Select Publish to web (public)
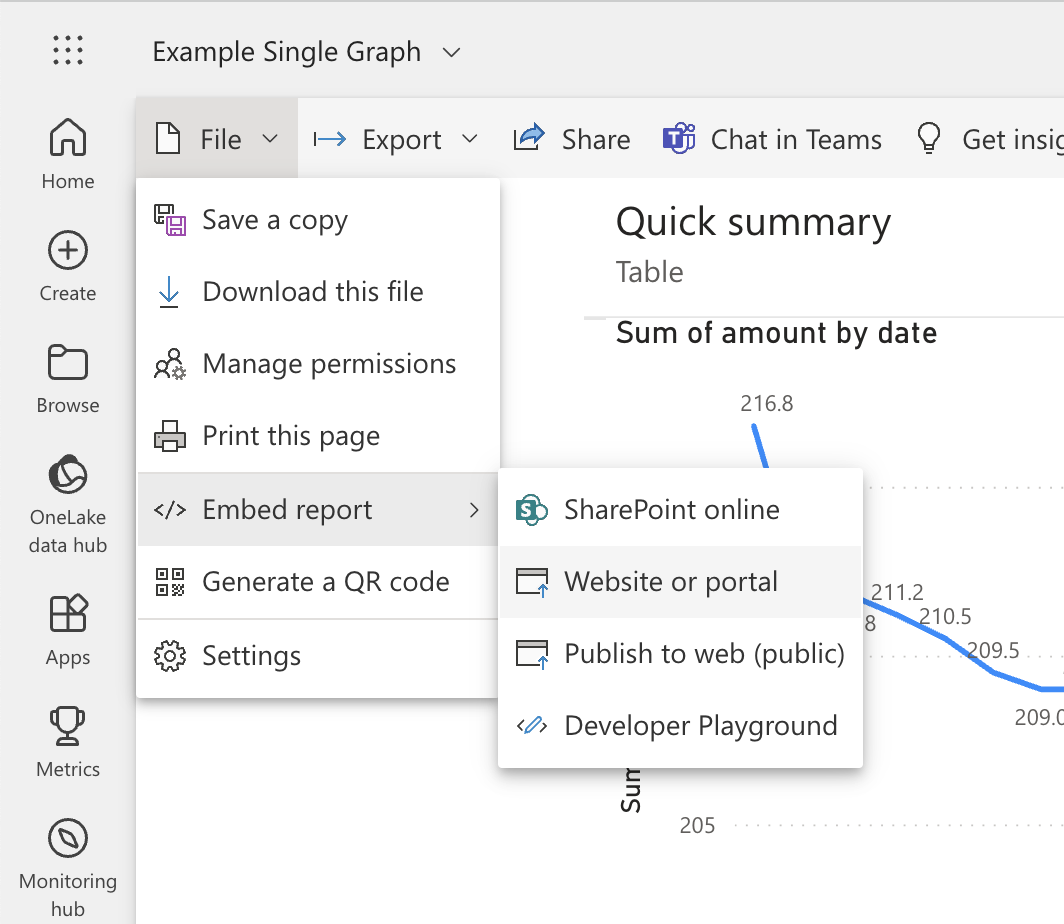 click(704, 654)
